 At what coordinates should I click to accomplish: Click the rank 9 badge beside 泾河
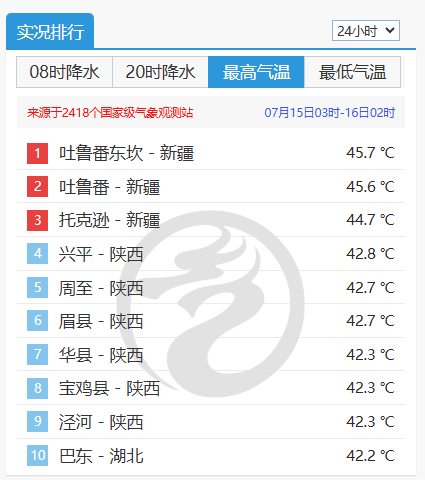(37, 421)
